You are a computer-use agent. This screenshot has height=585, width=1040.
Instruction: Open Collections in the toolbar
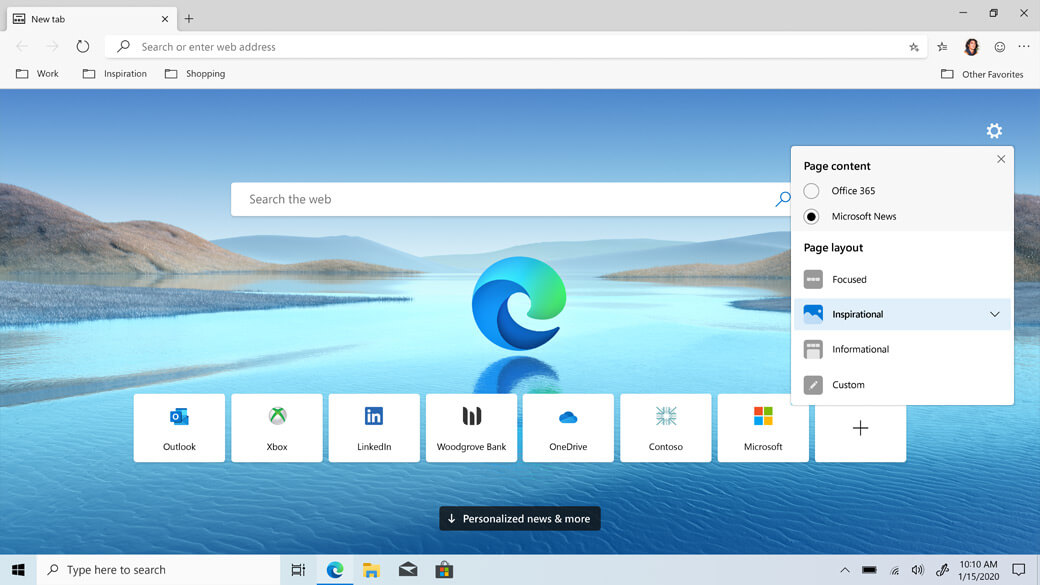tap(941, 46)
